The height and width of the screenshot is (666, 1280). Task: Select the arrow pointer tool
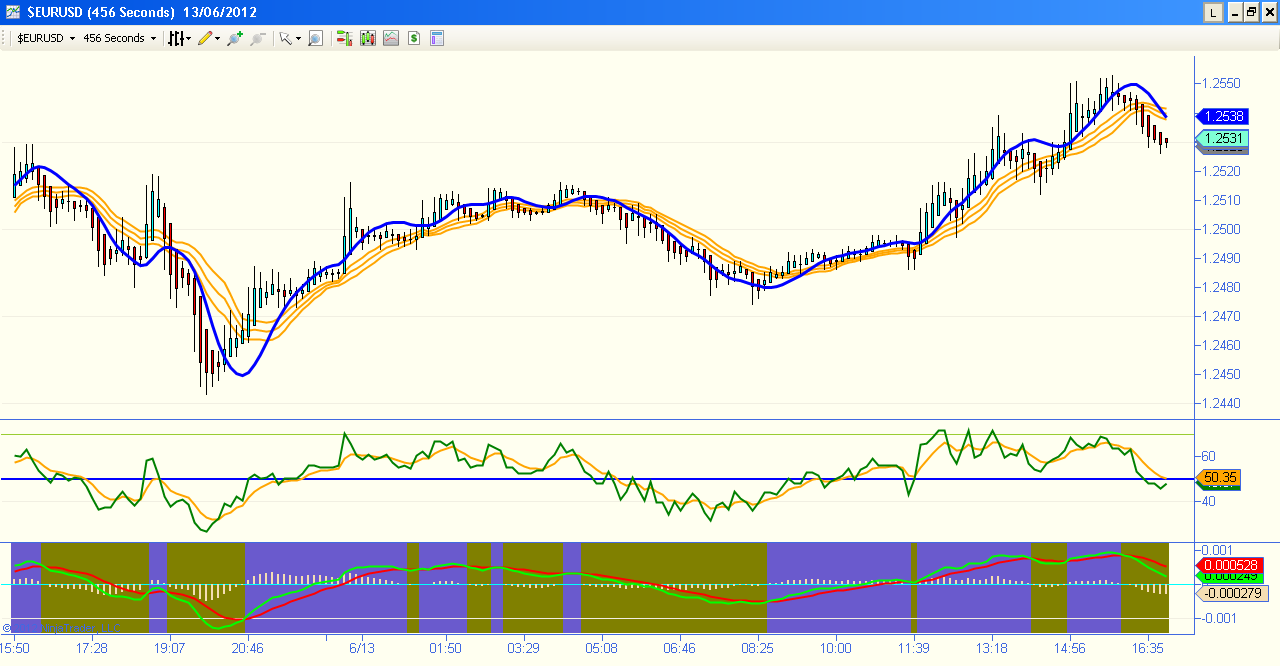285,38
